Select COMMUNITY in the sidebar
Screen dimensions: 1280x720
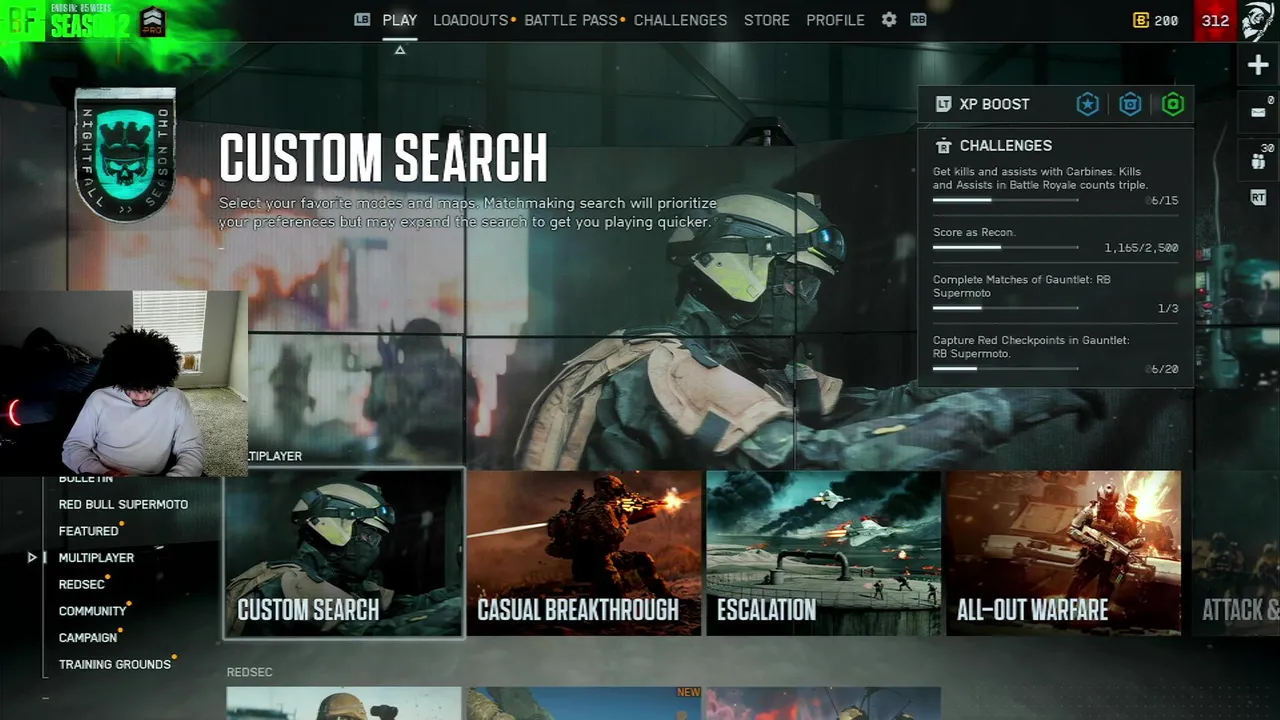click(x=92, y=611)
